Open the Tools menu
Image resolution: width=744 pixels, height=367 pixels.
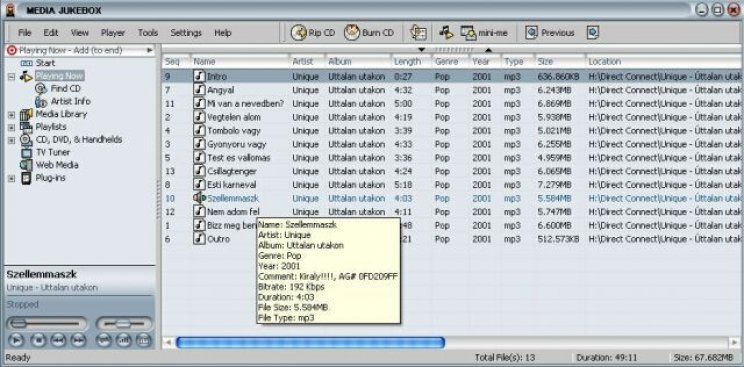(148, 33)
